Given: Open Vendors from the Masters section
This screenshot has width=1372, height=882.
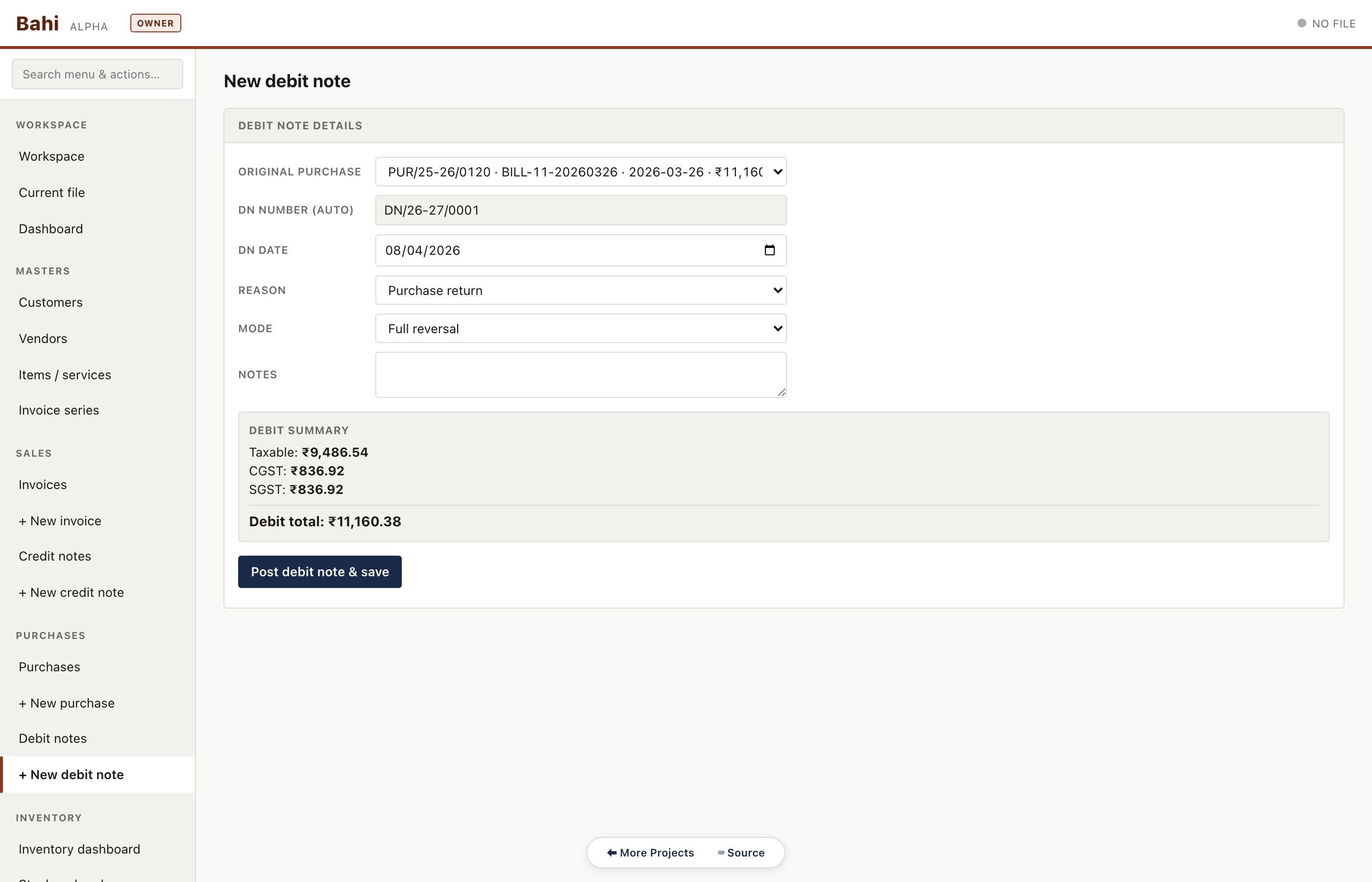Looking at the screenshot, I should click(43, 339).
